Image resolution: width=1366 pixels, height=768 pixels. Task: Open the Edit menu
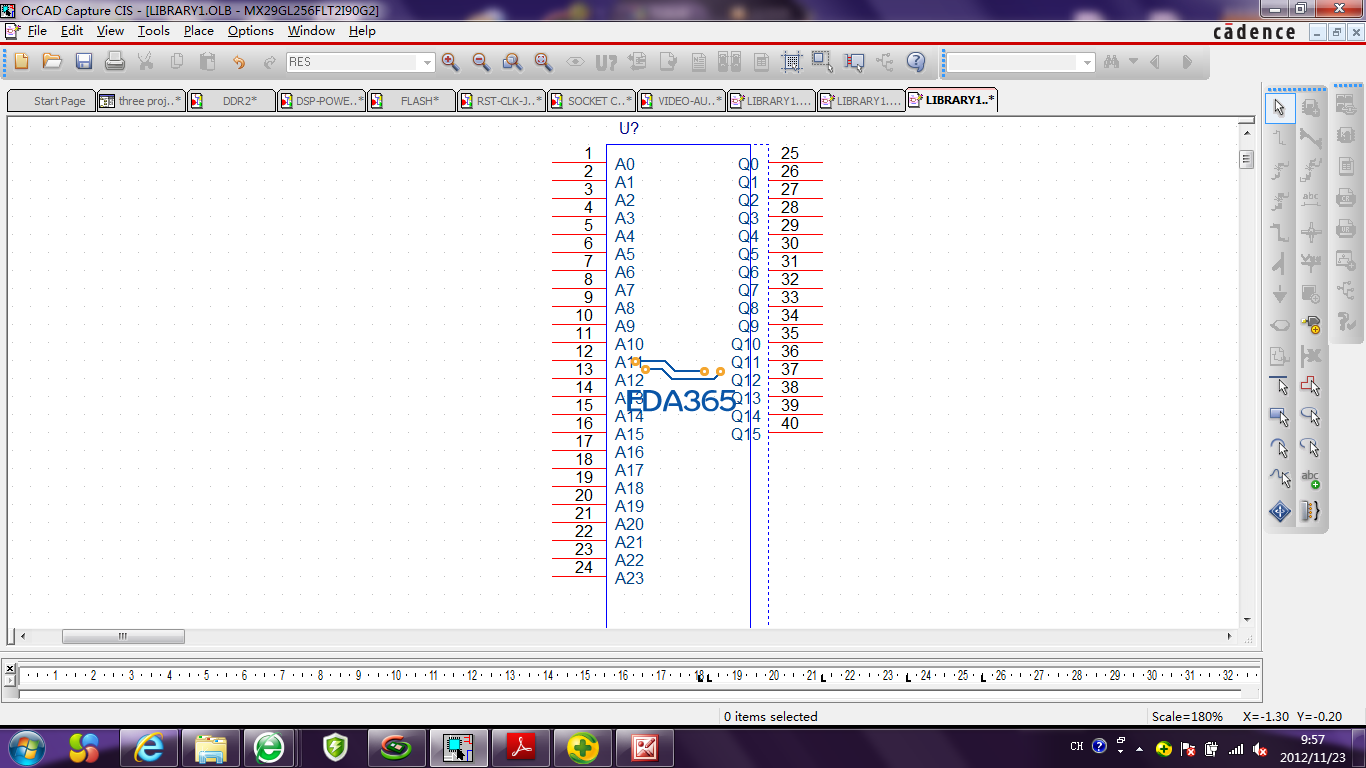point(72,31)
